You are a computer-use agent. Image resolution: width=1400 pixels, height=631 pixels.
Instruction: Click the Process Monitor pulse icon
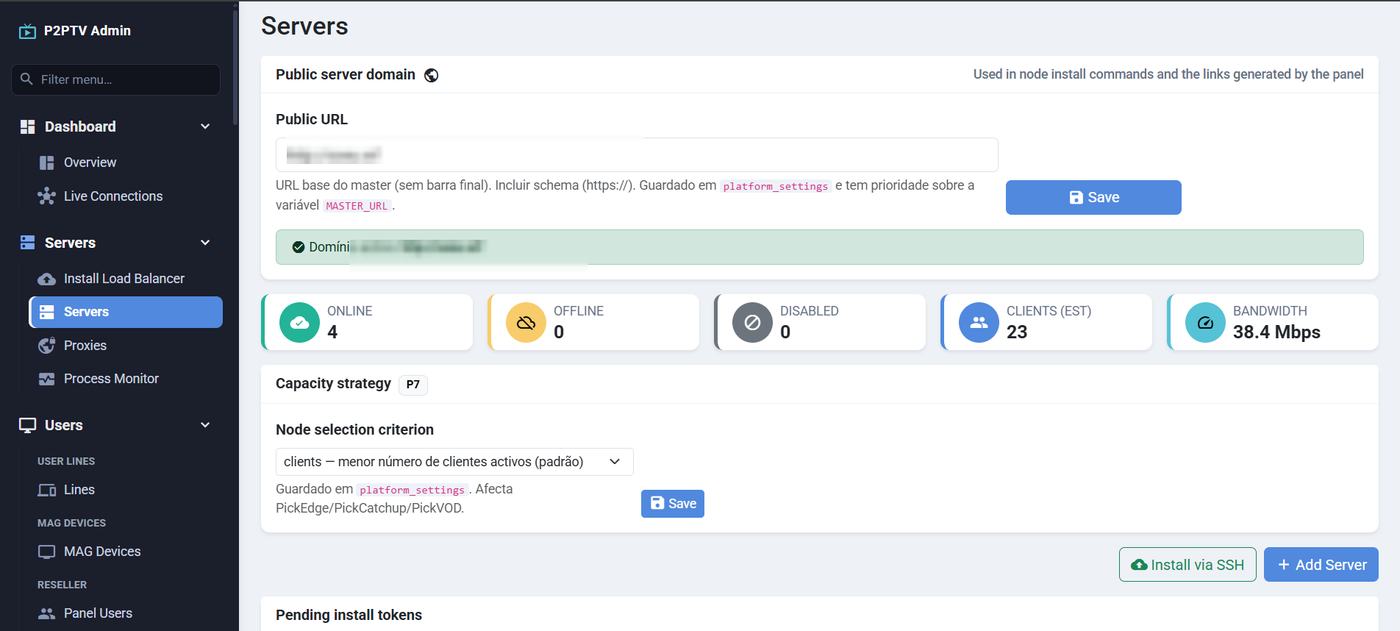click(x=46, y=379)
